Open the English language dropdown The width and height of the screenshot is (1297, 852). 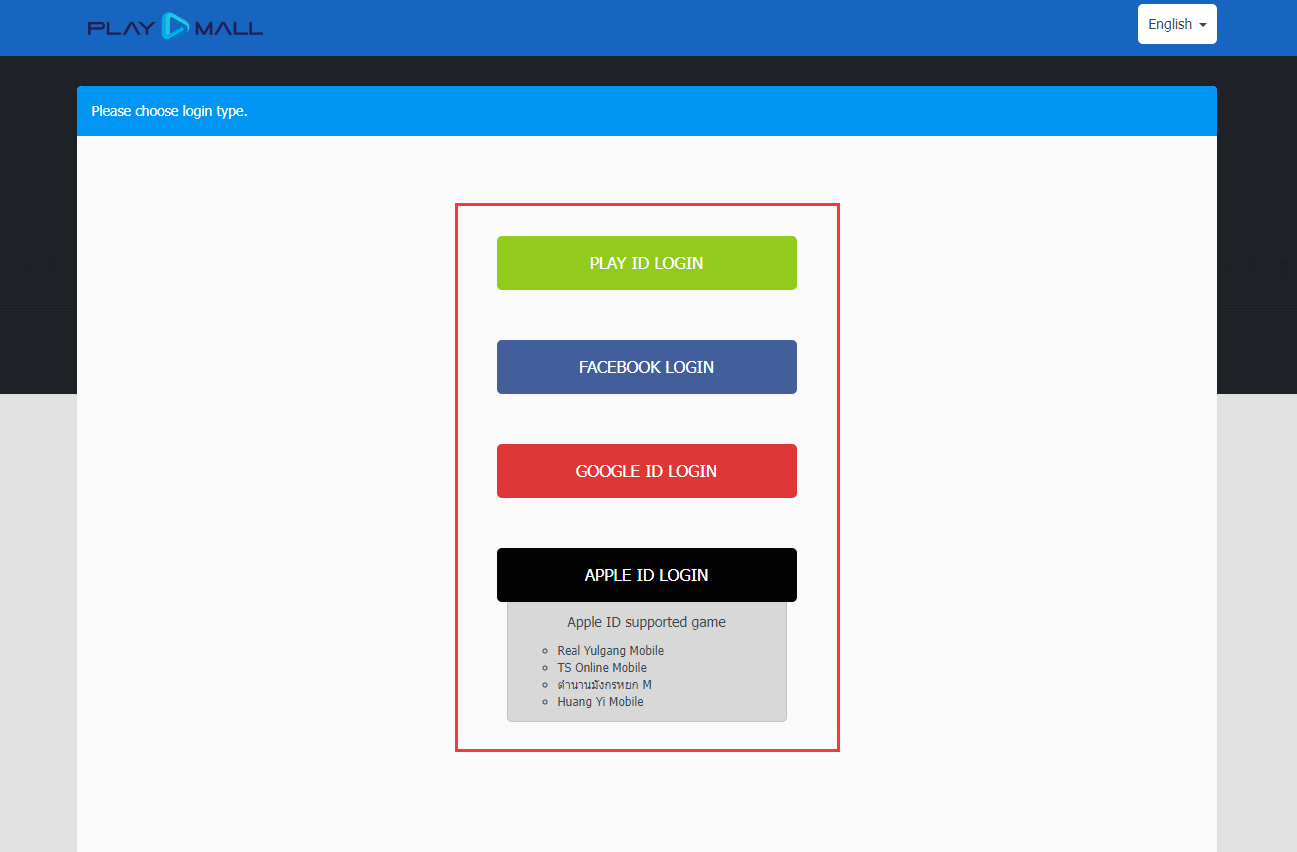point(1177,24)
